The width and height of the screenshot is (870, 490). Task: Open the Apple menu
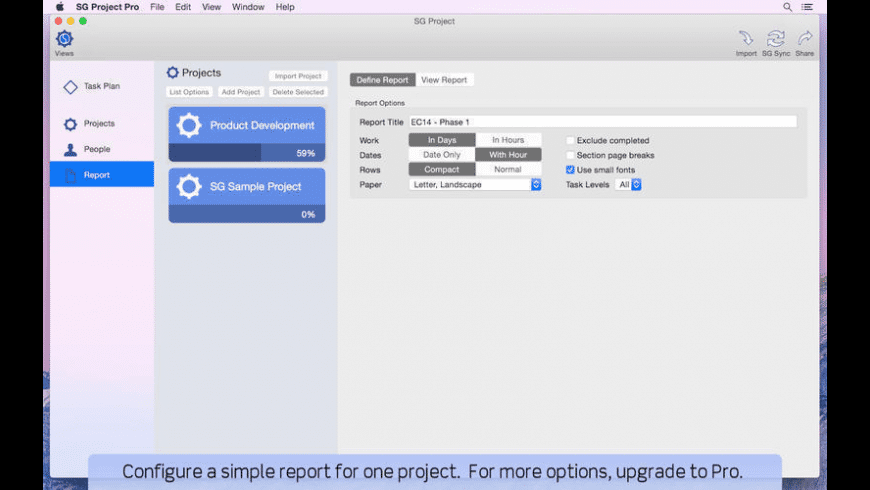[x=60, y=7]
